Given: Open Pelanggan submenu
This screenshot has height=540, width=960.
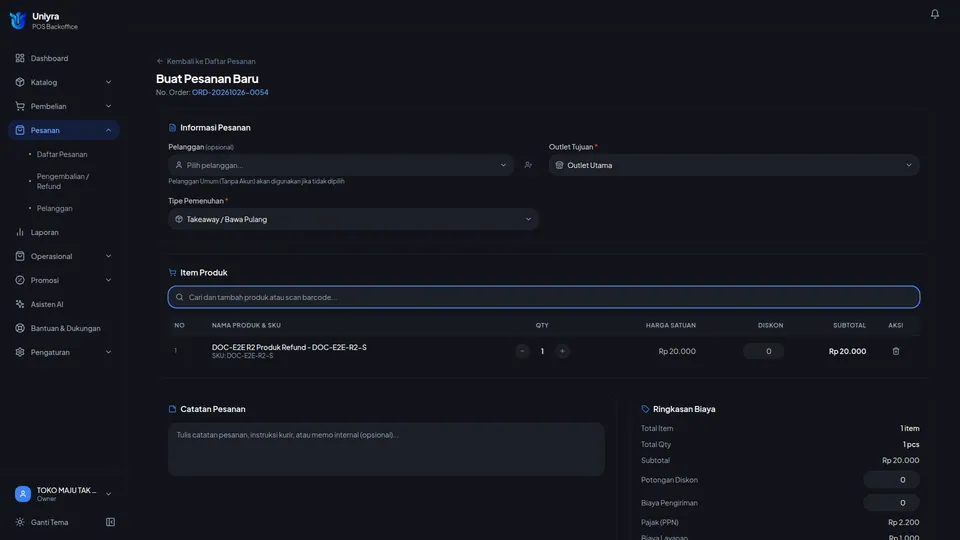Looking at the screenshot, I should [x=54, y=208].
